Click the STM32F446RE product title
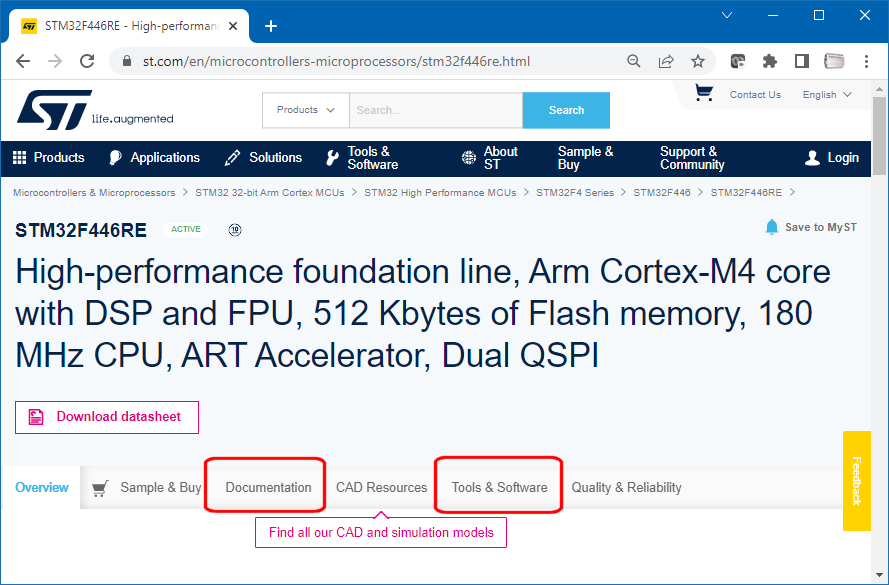 [81, 230]
